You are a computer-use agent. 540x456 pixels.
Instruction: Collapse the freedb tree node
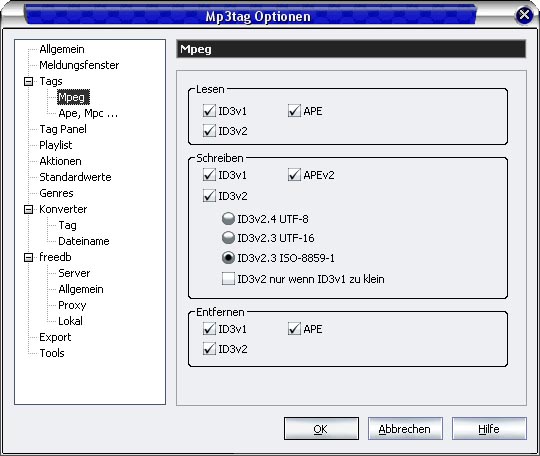[29, 257]
